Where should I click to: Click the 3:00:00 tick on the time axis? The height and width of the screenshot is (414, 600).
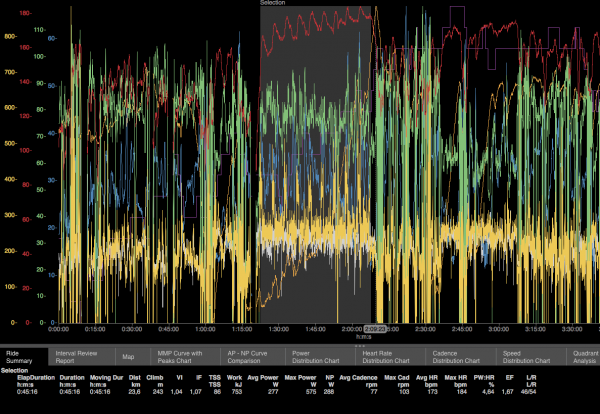(497, 328)
